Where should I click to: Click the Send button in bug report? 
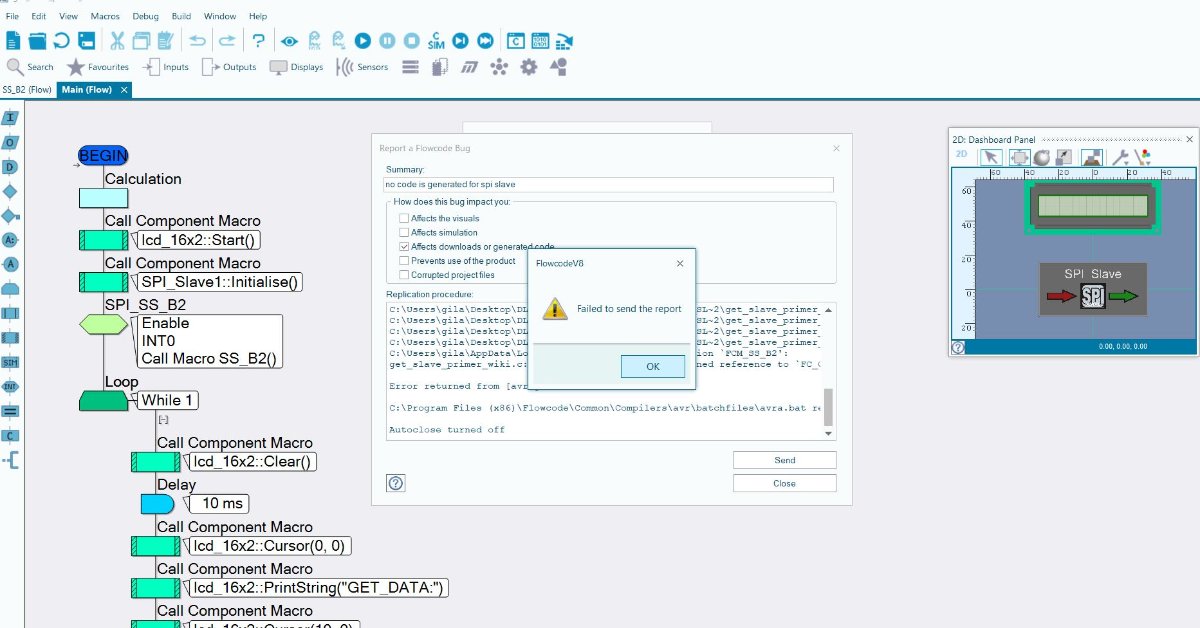[785, 460]
